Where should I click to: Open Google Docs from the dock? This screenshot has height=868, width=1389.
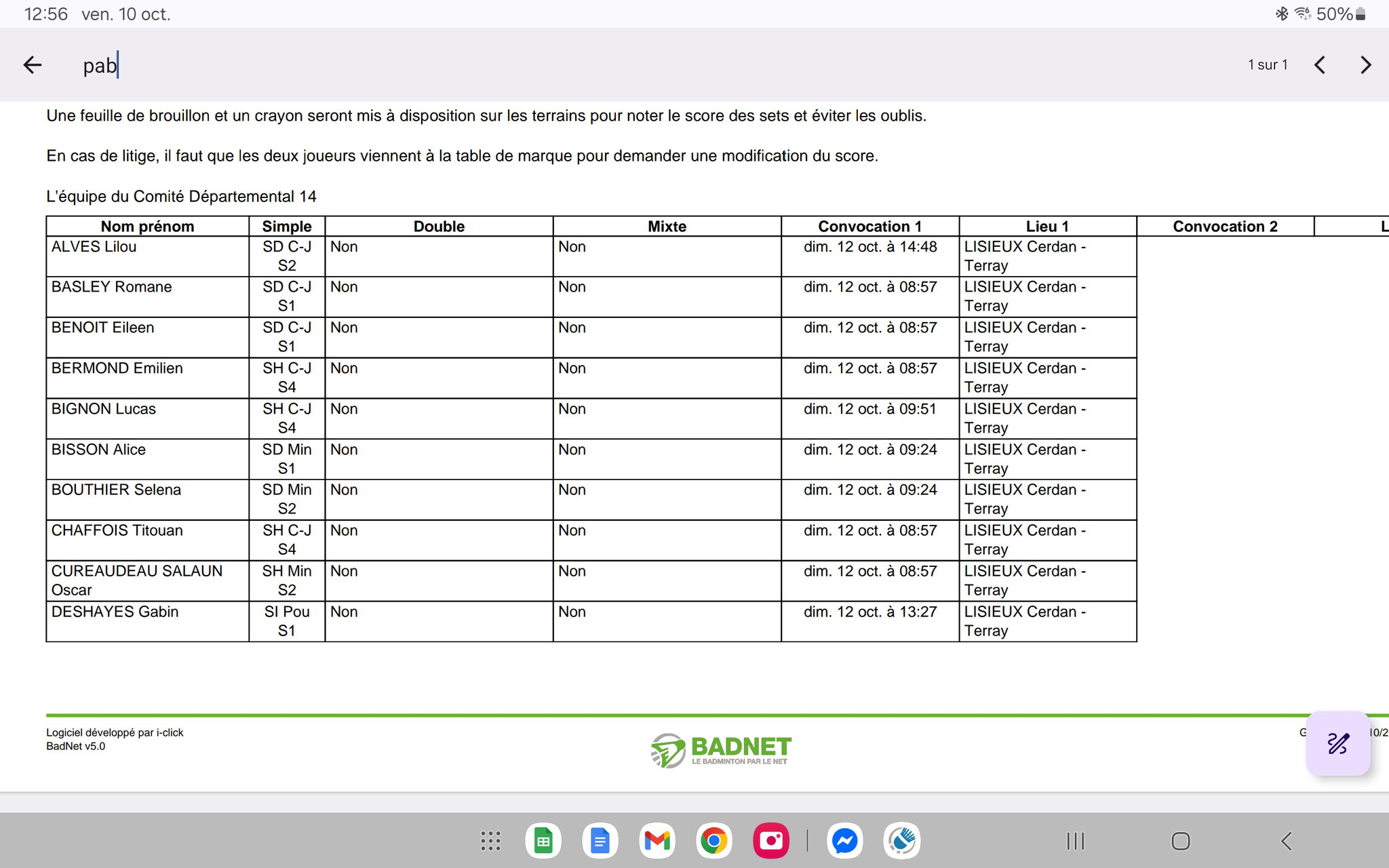tap(600, 841)
